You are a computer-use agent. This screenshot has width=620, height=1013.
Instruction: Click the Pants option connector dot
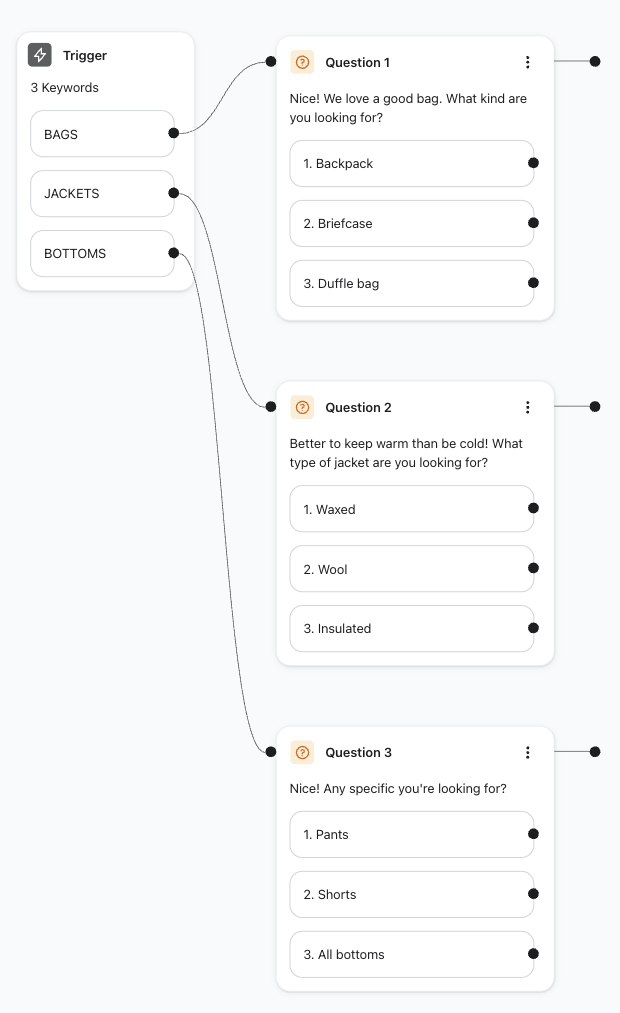pos(533,833)
